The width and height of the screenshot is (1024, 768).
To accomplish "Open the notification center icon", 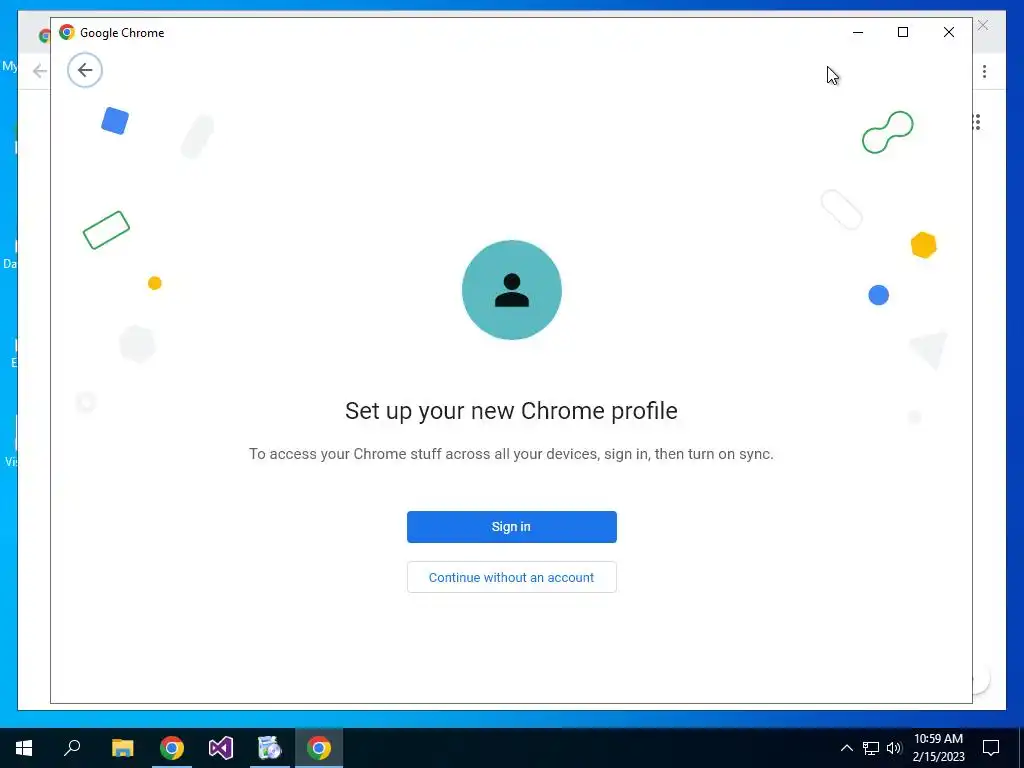I will (991, 748).
